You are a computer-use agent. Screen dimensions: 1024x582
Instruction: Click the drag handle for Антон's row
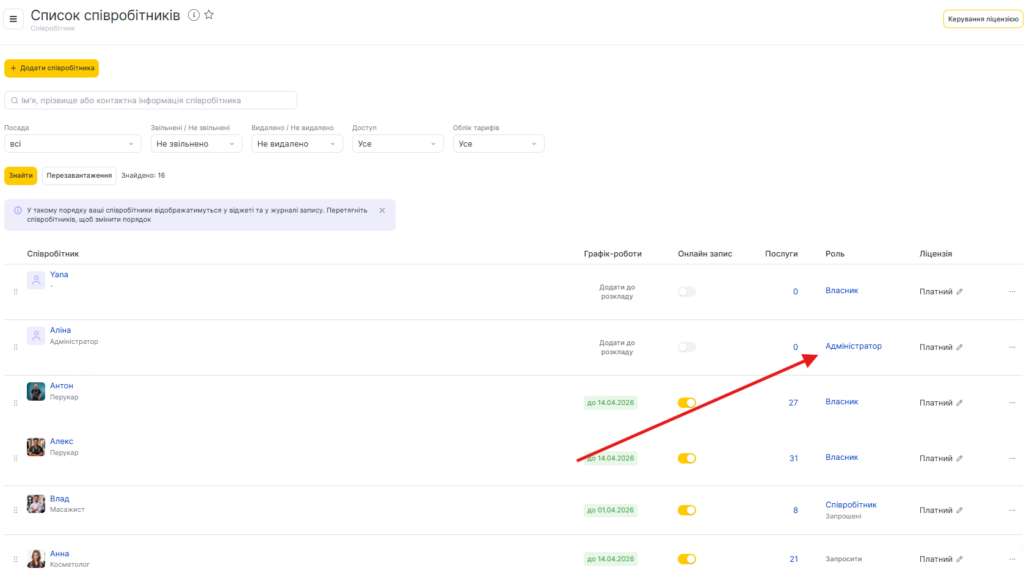pos(15,403)
